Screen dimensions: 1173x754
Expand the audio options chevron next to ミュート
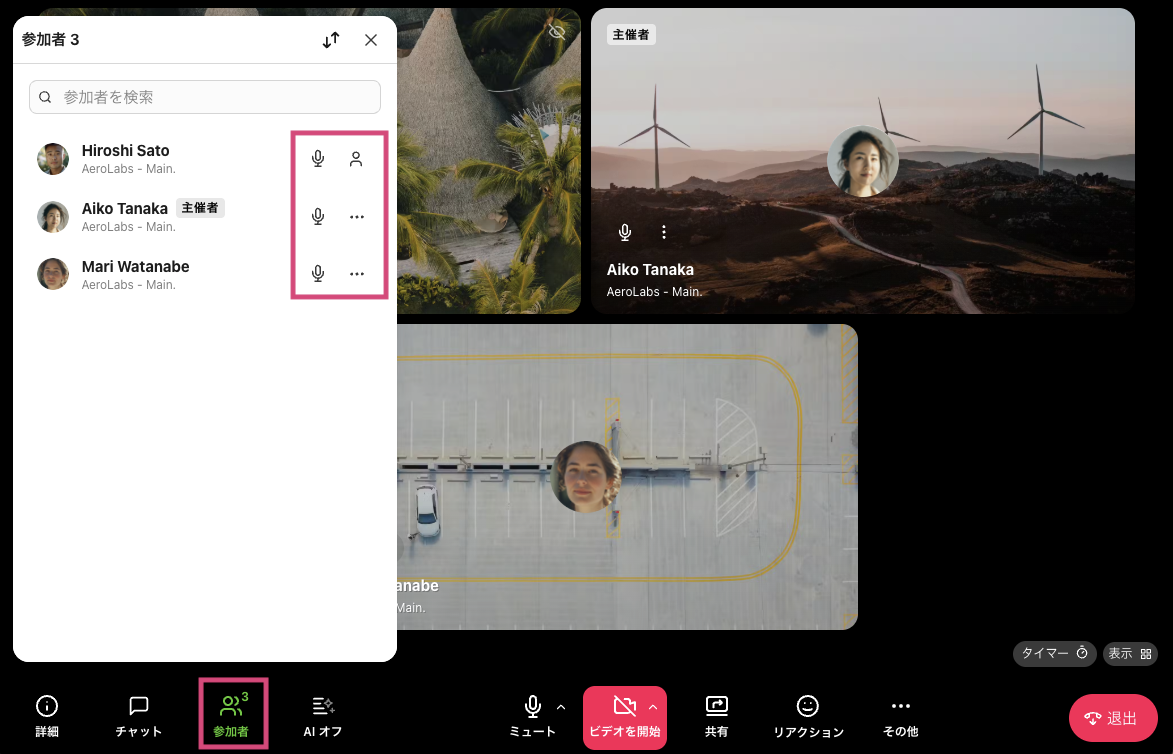point(561,707)
